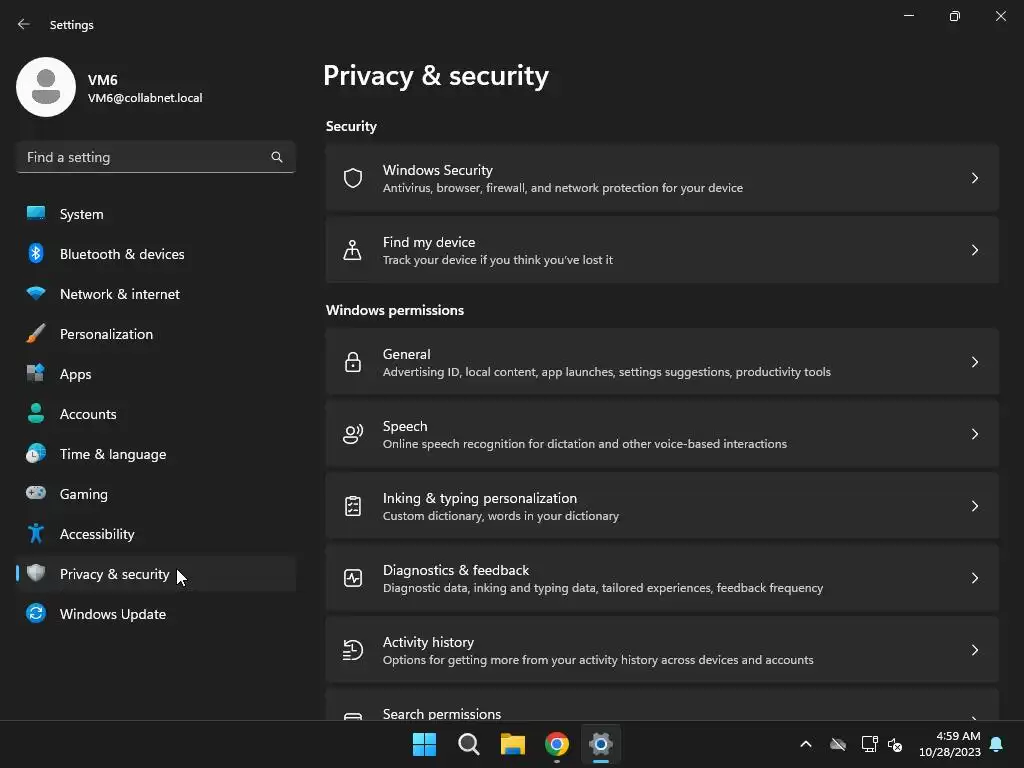This screenshot has height=768, width=1024.
Task: Click the Personalization paintbrush icon
Action: coord(36,333)
